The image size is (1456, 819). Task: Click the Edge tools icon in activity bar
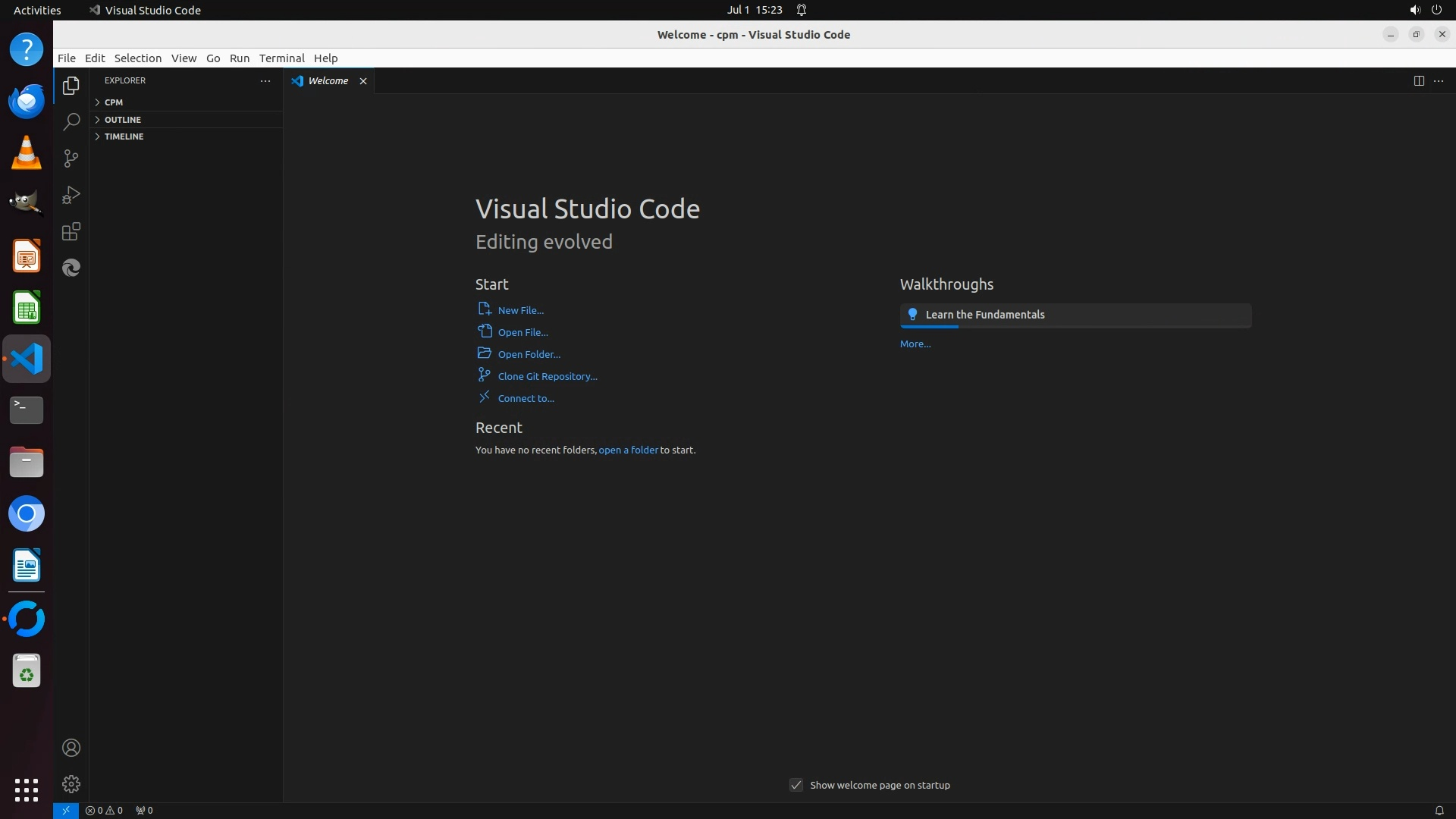point(71,268)
